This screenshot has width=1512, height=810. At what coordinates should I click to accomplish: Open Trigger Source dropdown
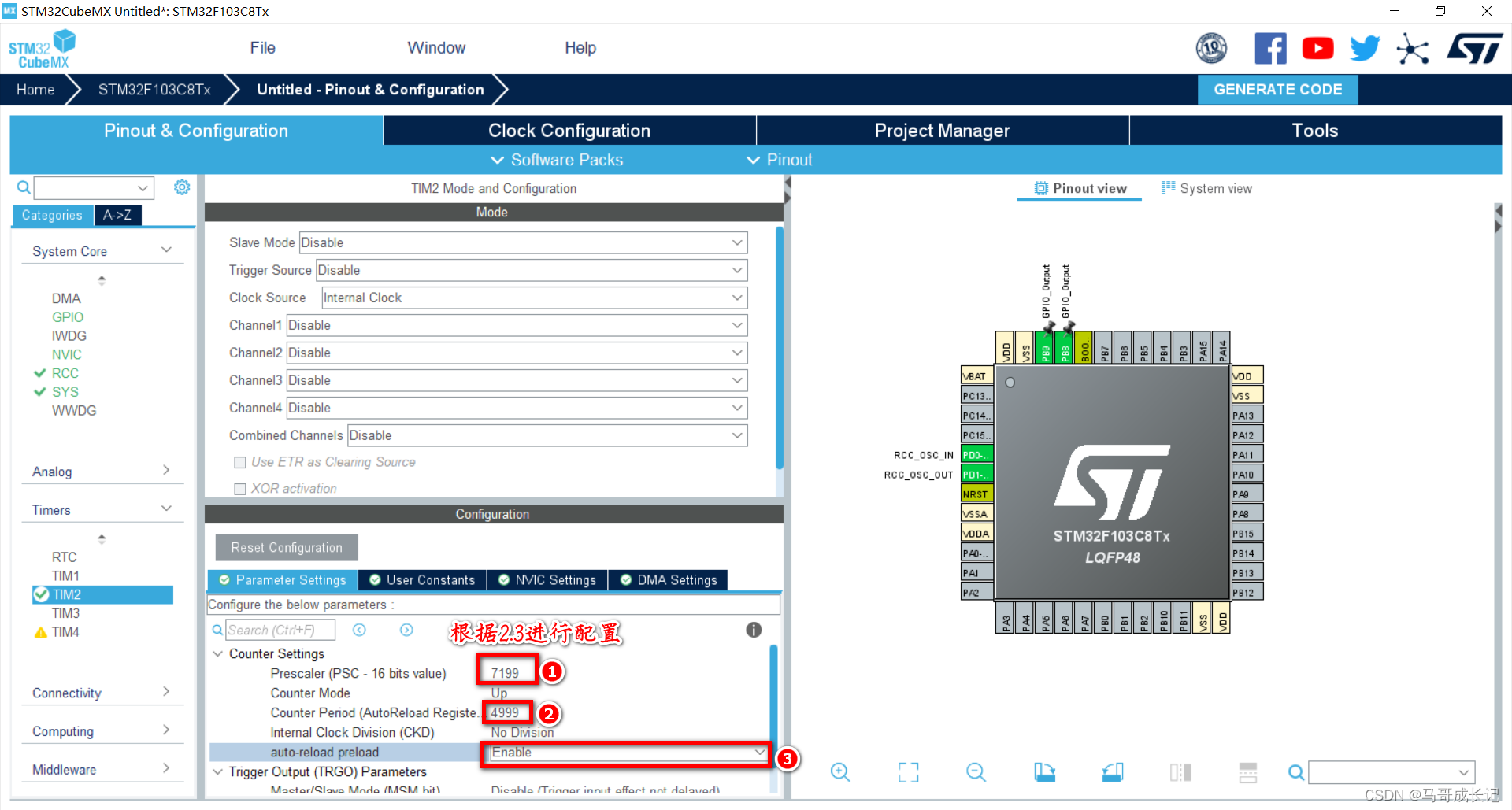pyautogui.click(x=531, y=270)
